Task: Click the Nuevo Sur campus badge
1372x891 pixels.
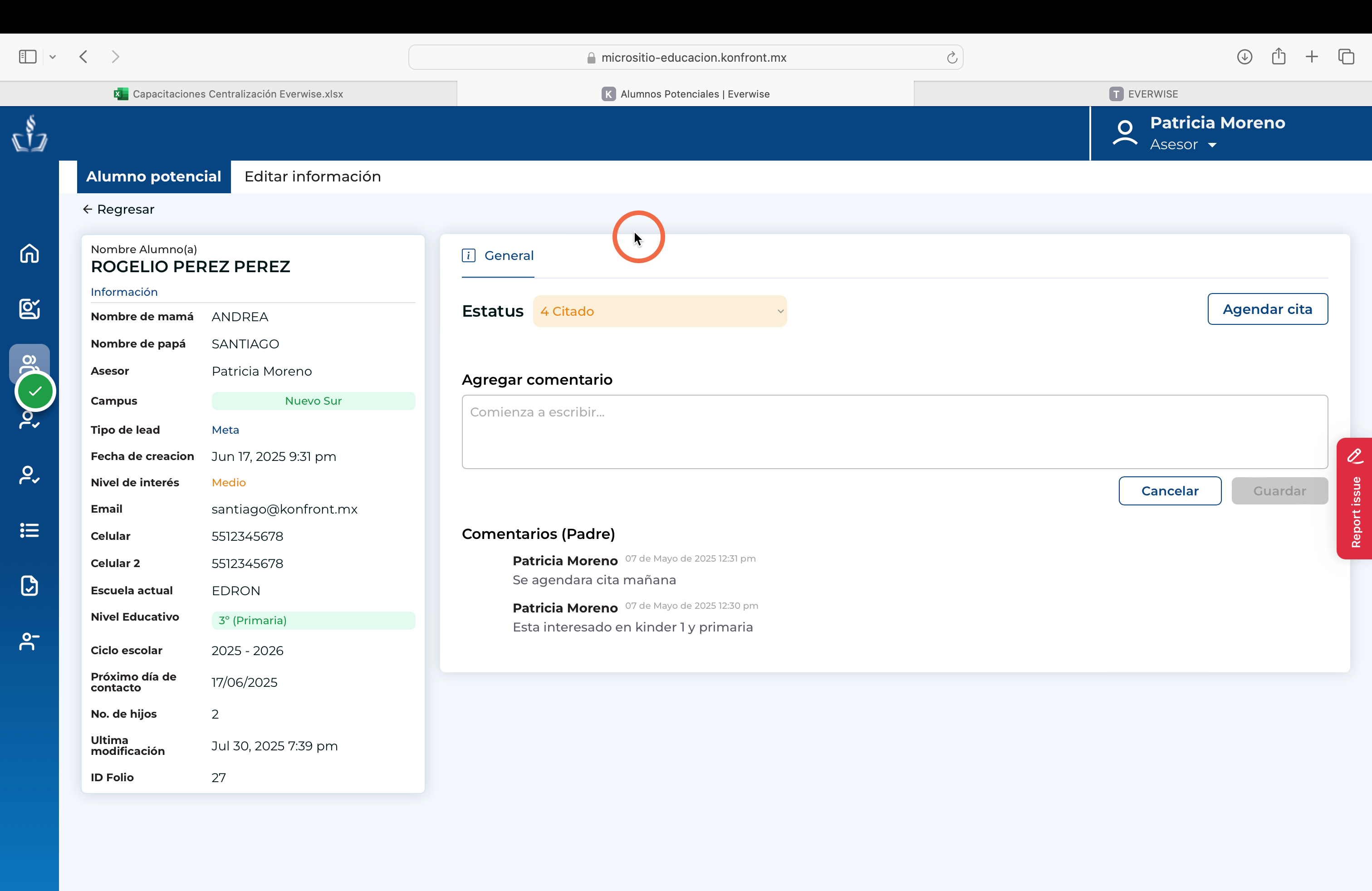Action: click(x=313, y=401)
